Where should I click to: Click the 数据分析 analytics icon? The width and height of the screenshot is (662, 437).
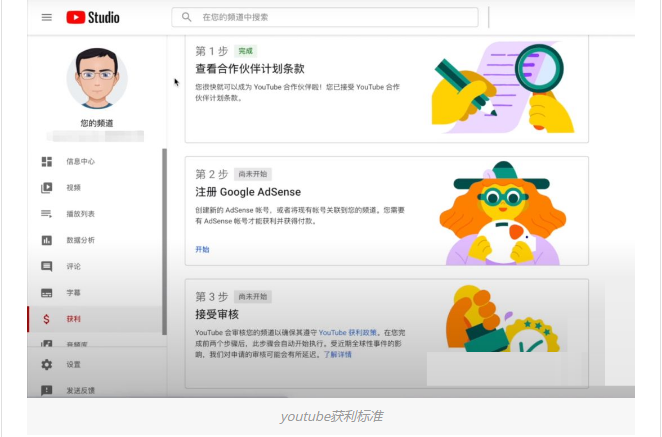[46, 240]
